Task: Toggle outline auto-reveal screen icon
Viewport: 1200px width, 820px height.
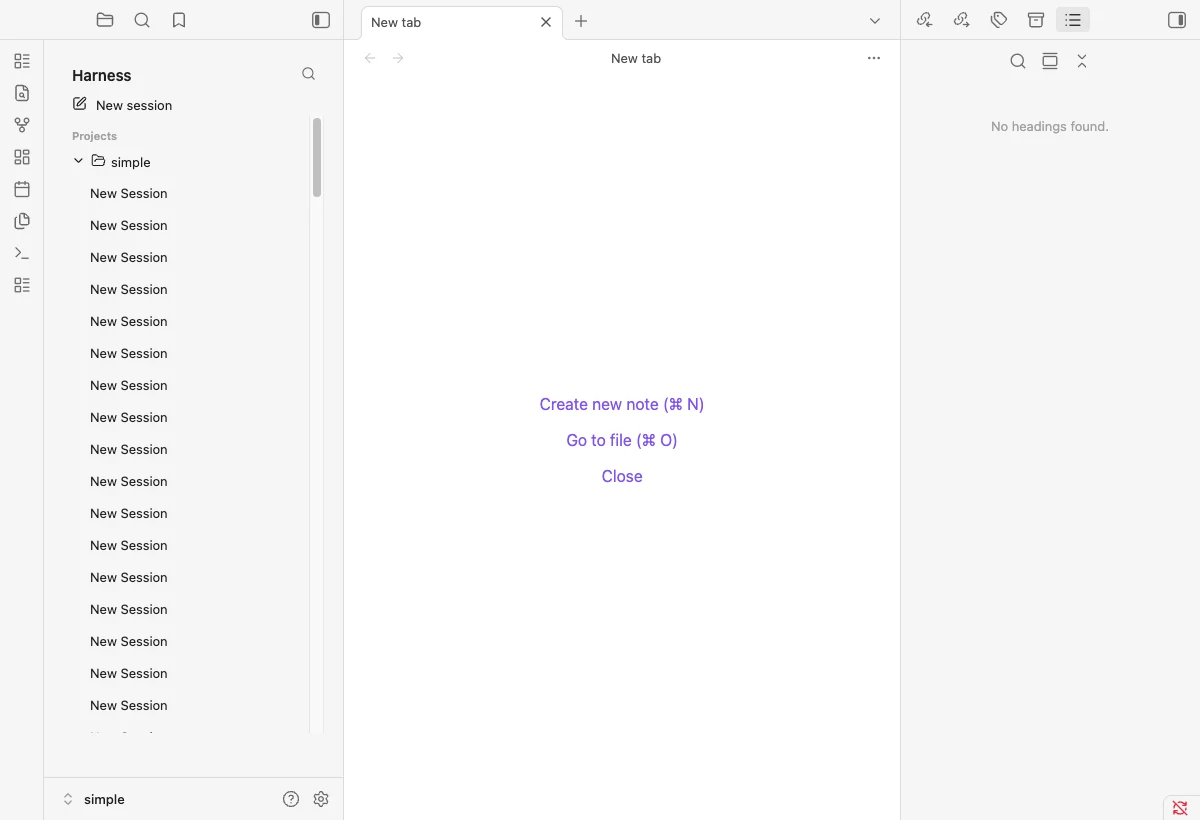Action: 1050,61
